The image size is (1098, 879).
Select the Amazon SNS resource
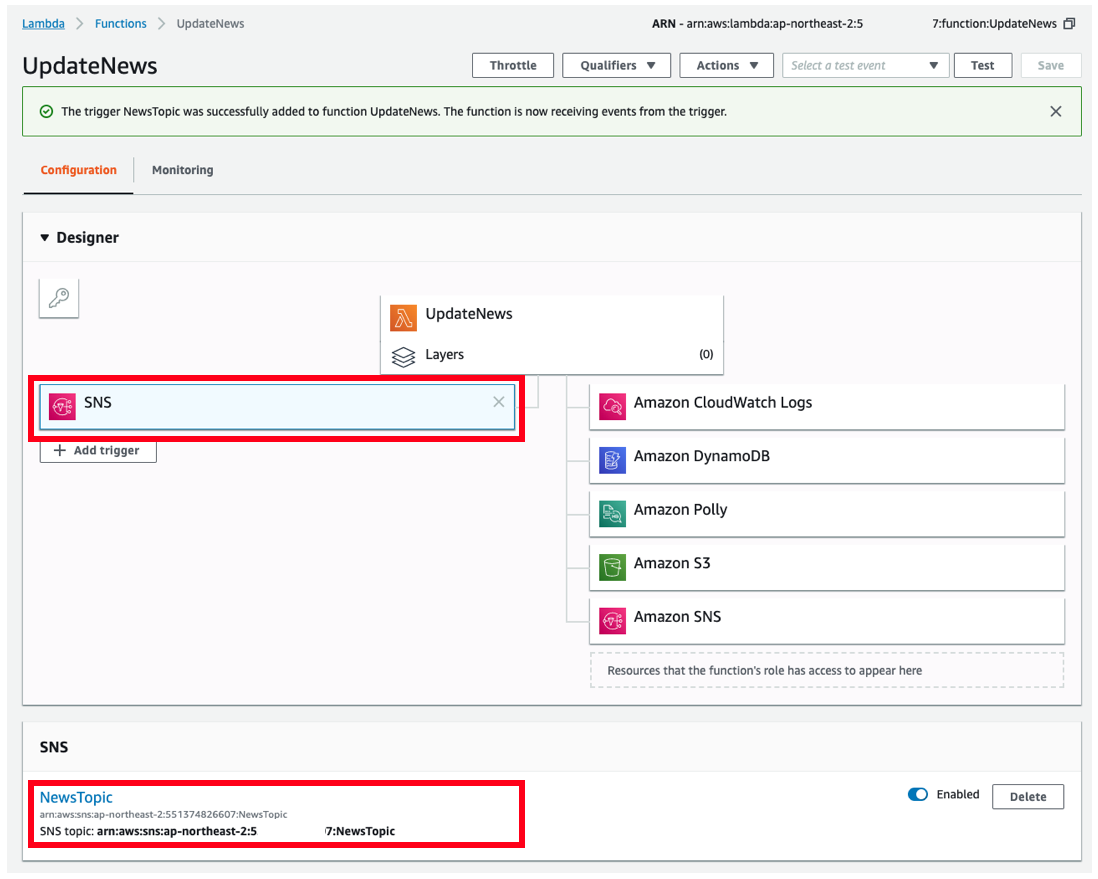click(x=827, y=621)
